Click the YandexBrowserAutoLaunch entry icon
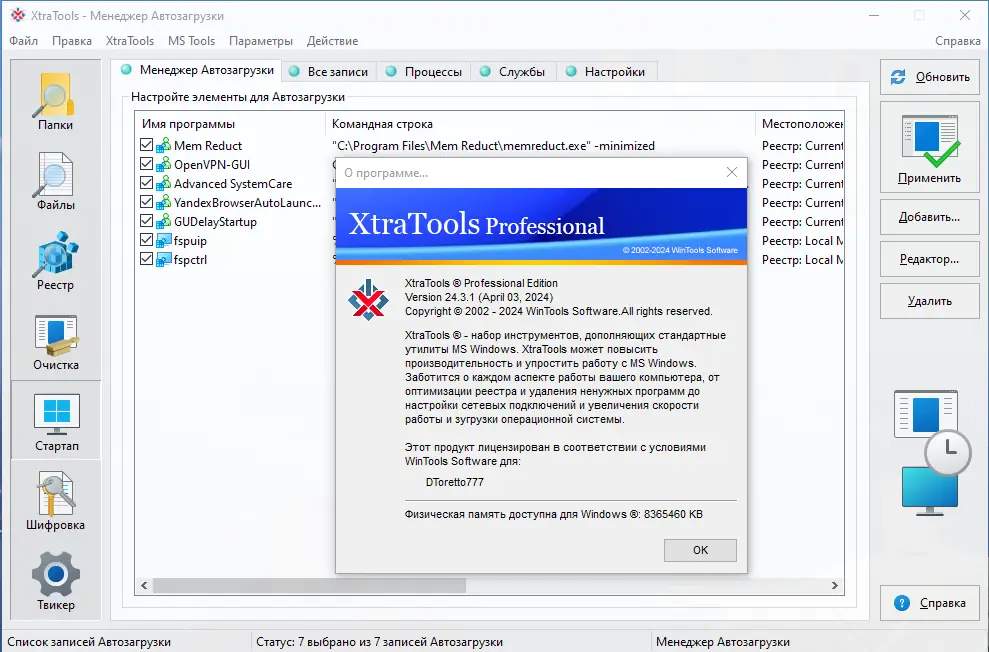This screenshot has height=652, width=989. (x=163, y=202)
